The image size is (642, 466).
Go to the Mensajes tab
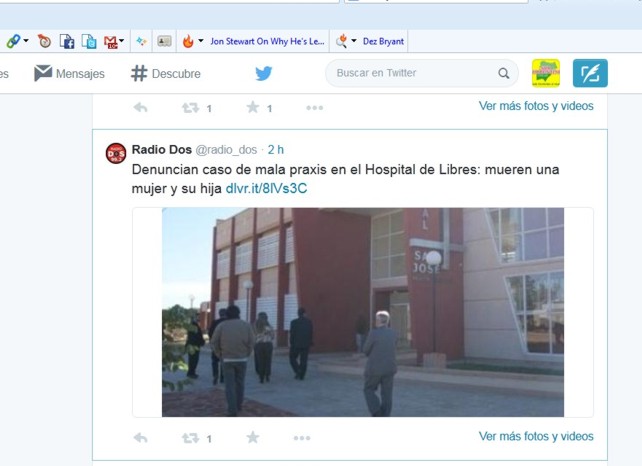(x=69, y=73)
